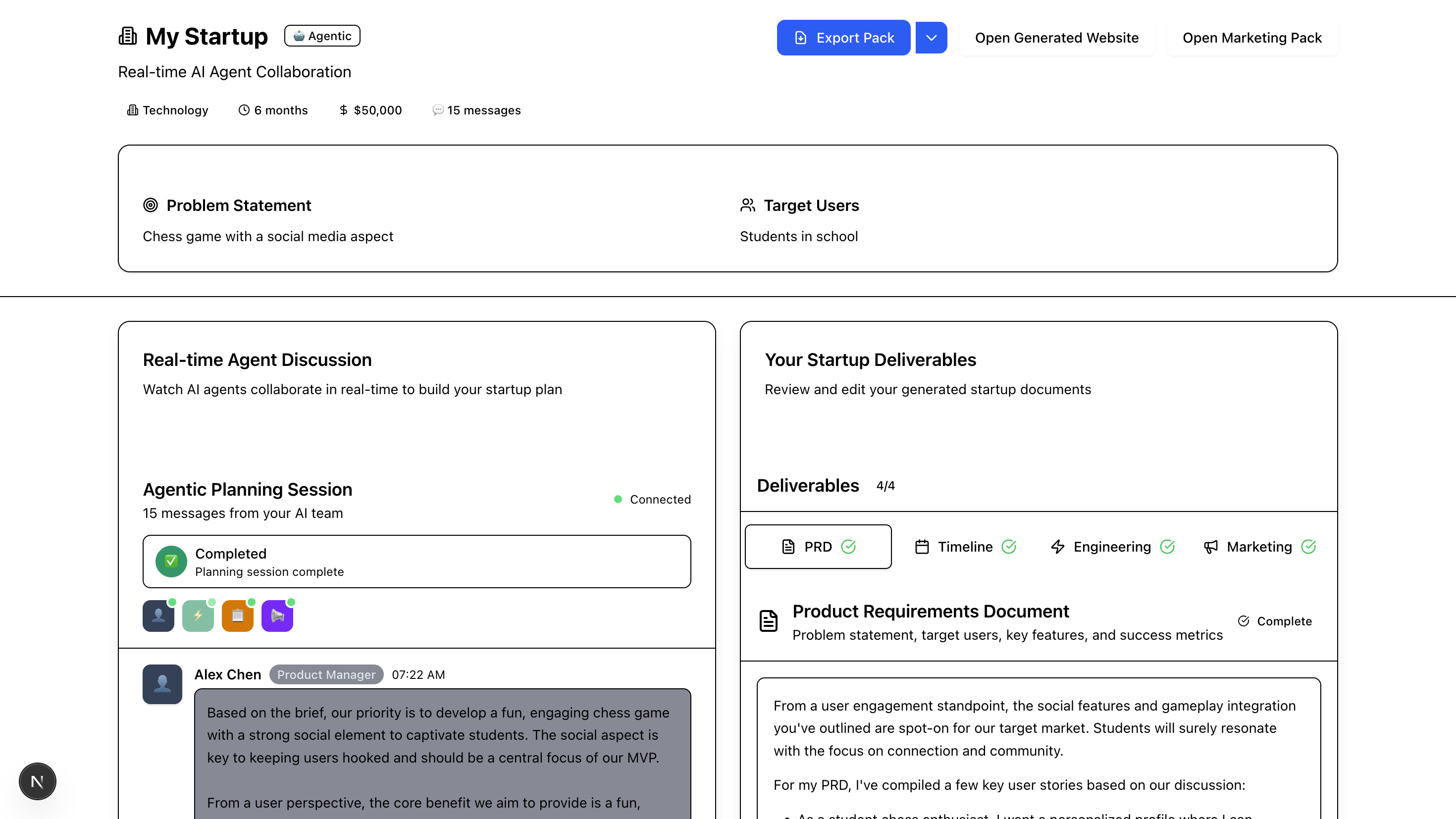Click the orange clipboard agent avatar
1456x819 pixels.
click(237, 615)
